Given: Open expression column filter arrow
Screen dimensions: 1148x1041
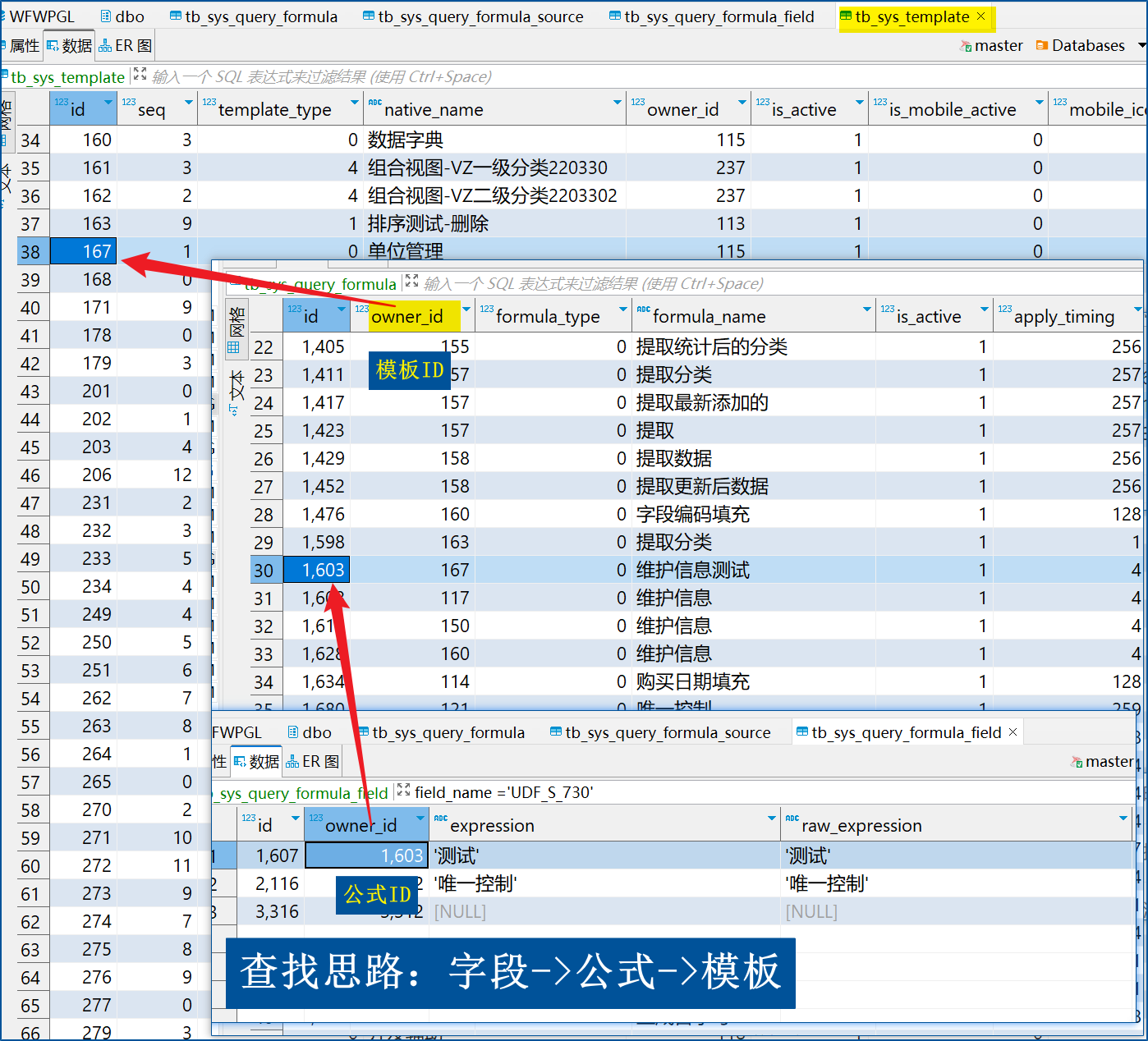Looking at the screenshot, I should [x=772, y=819].
